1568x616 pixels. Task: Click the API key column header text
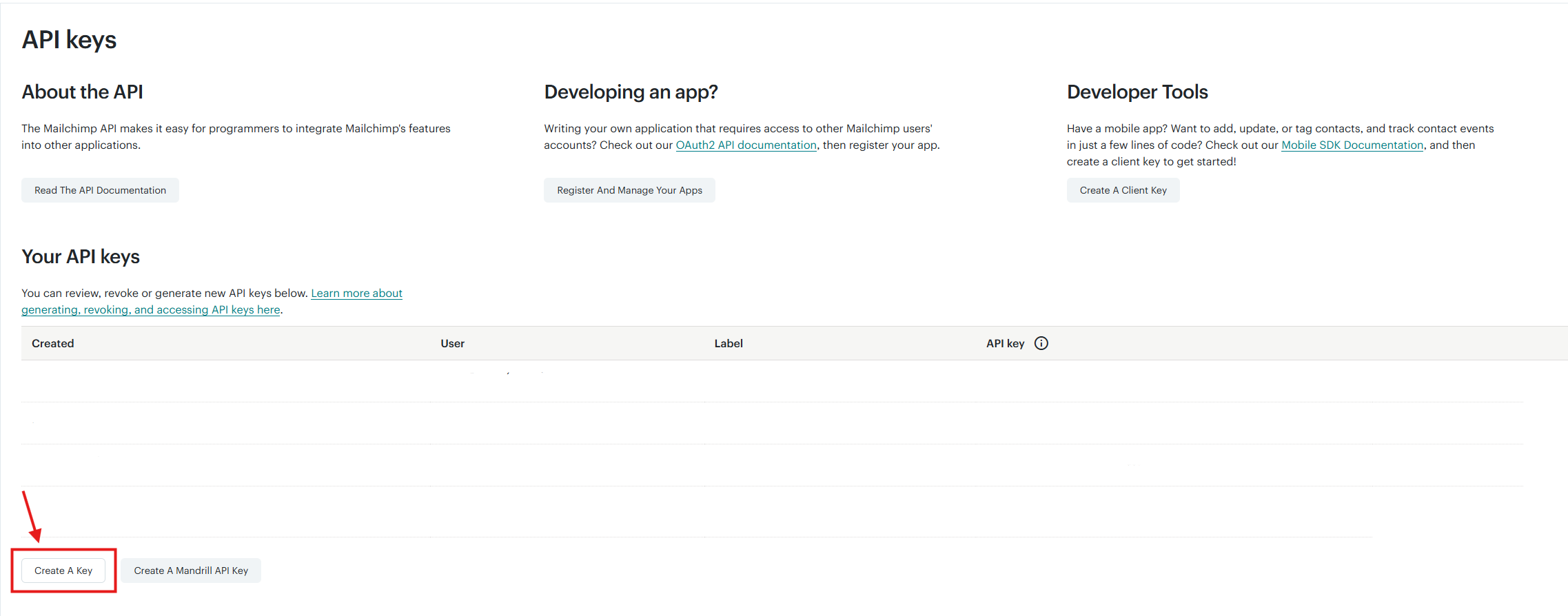(1005, 343)
